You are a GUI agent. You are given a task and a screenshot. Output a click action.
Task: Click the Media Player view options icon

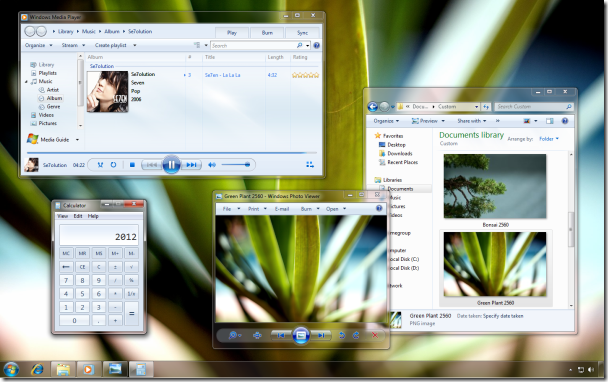[197, 45]
